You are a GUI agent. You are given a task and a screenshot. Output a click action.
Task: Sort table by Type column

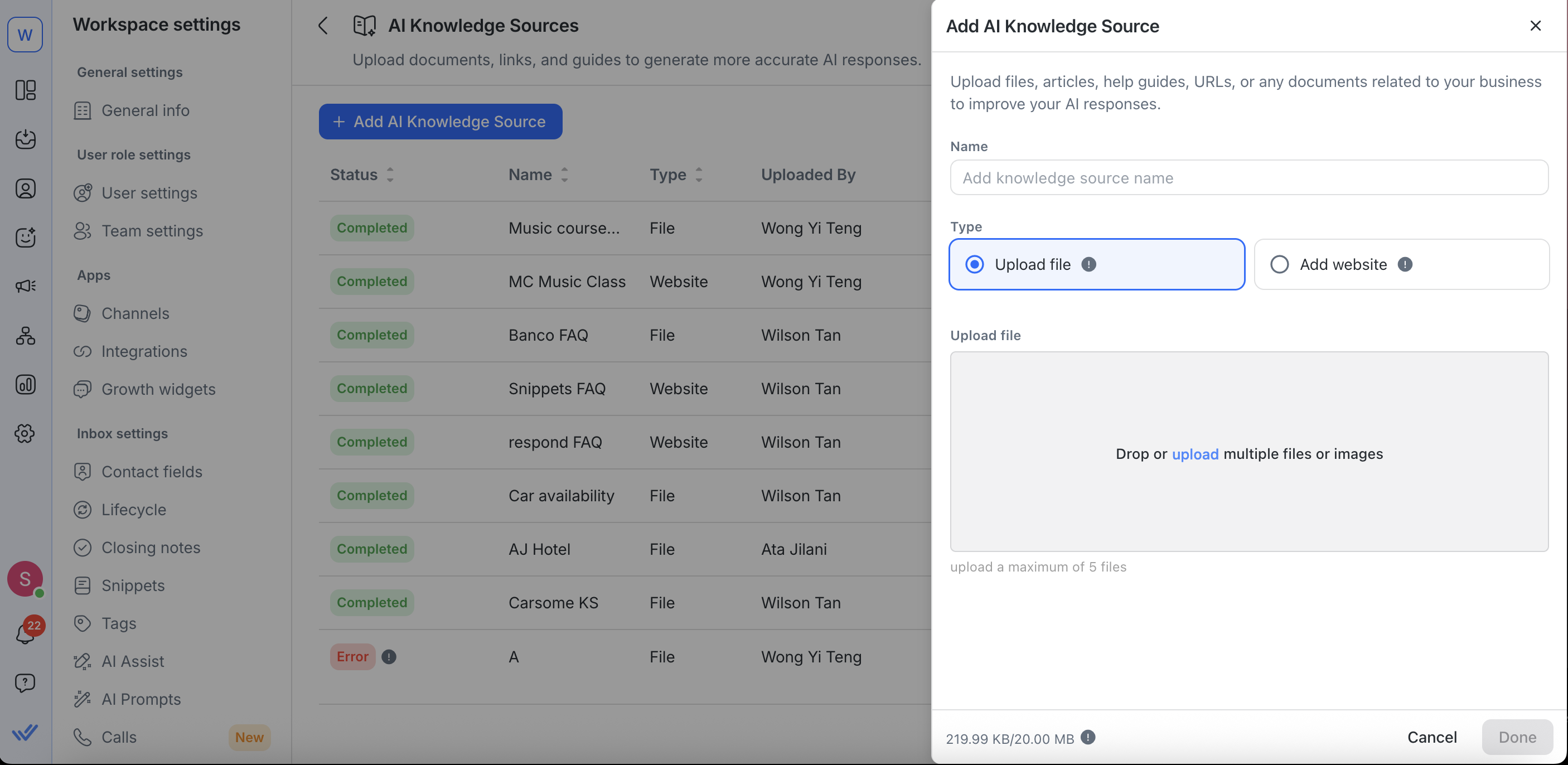pos(698,175)
